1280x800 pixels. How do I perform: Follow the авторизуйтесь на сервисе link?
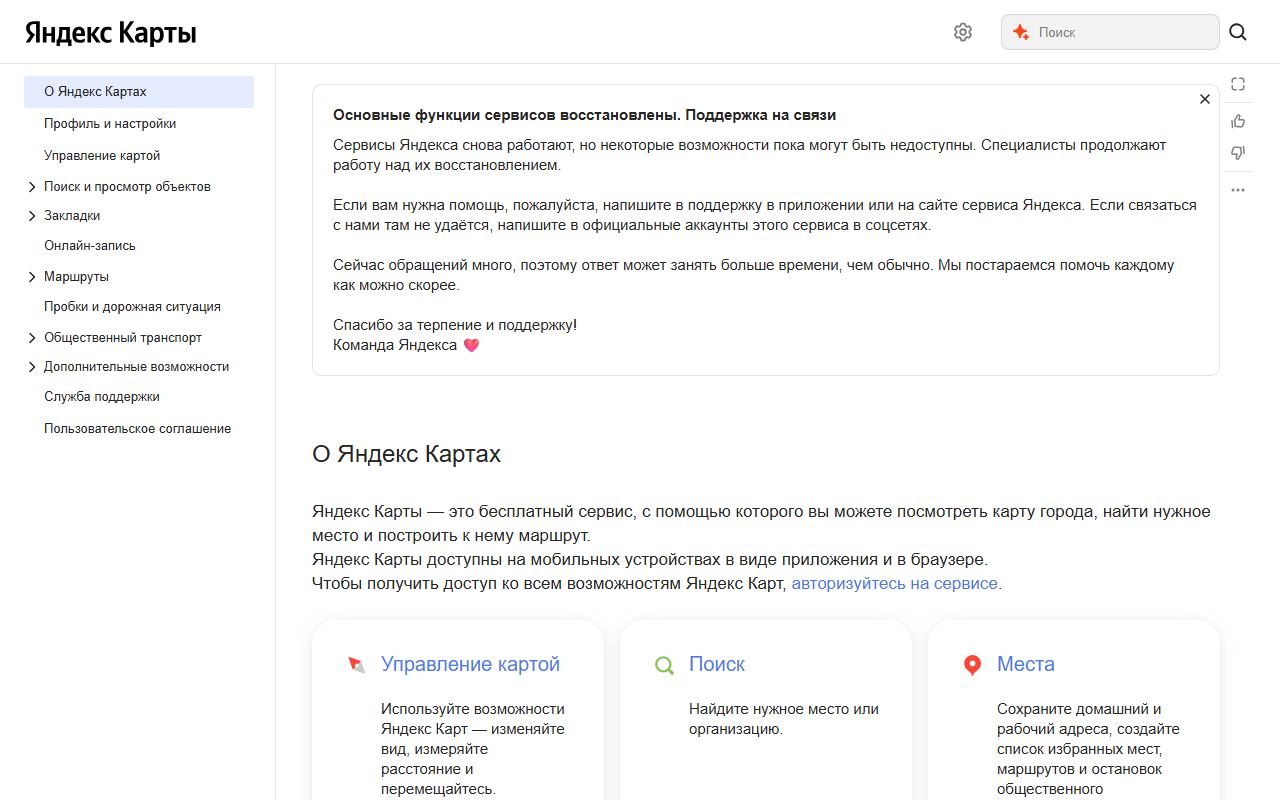click(x=895, y=583)
